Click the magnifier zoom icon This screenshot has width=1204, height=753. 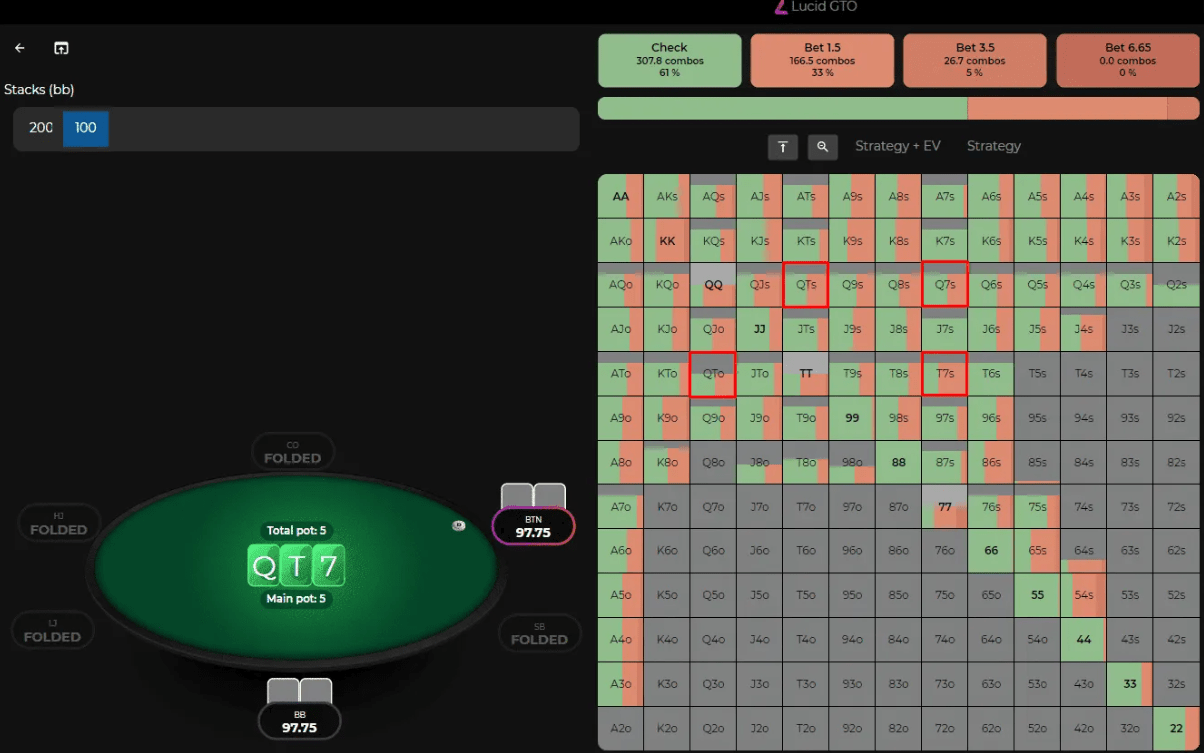tap(822, 147)
